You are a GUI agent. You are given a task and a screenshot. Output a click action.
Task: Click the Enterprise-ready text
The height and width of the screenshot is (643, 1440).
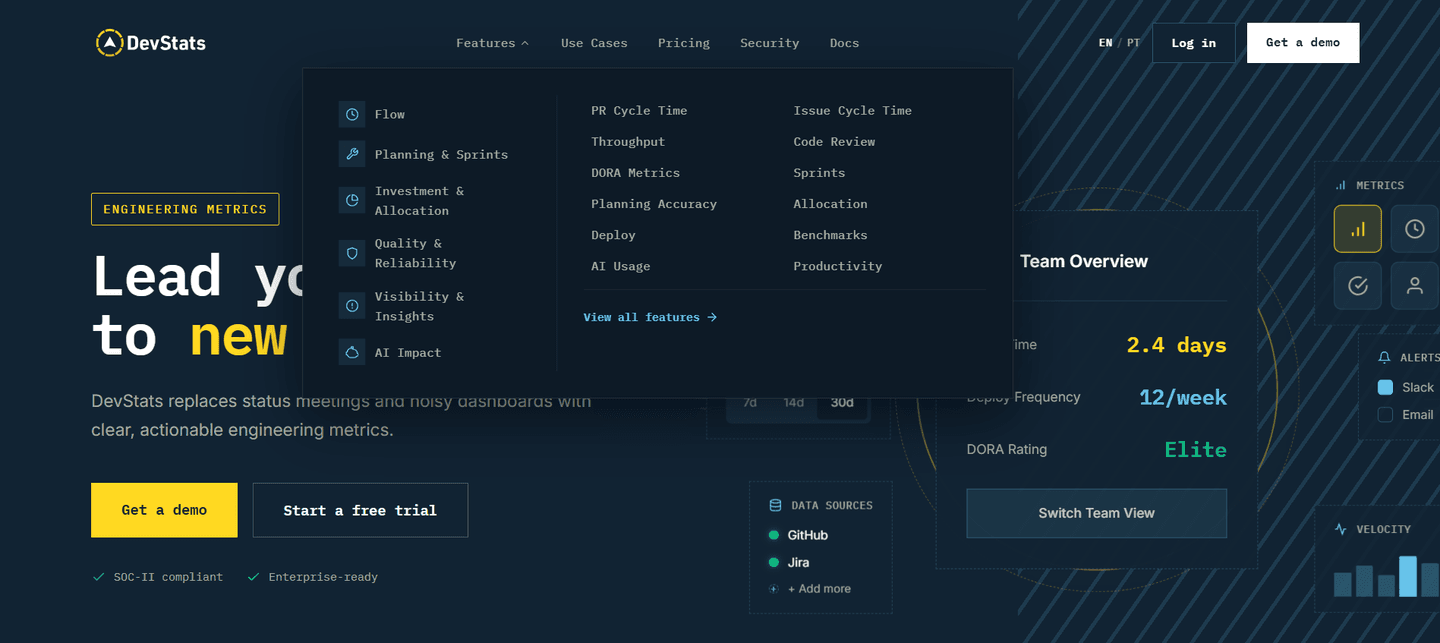pos(323,577)
